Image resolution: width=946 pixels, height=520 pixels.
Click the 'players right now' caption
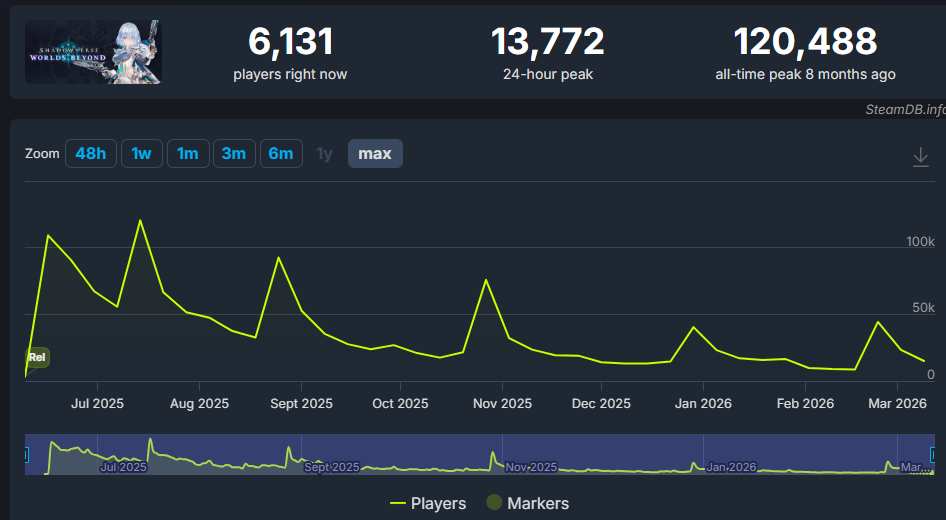[290, 74]
